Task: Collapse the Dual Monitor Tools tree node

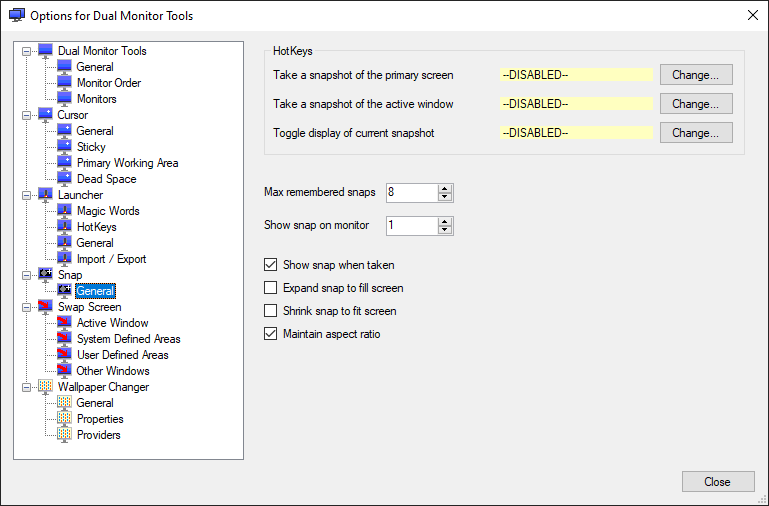Action: pos(26,51)
